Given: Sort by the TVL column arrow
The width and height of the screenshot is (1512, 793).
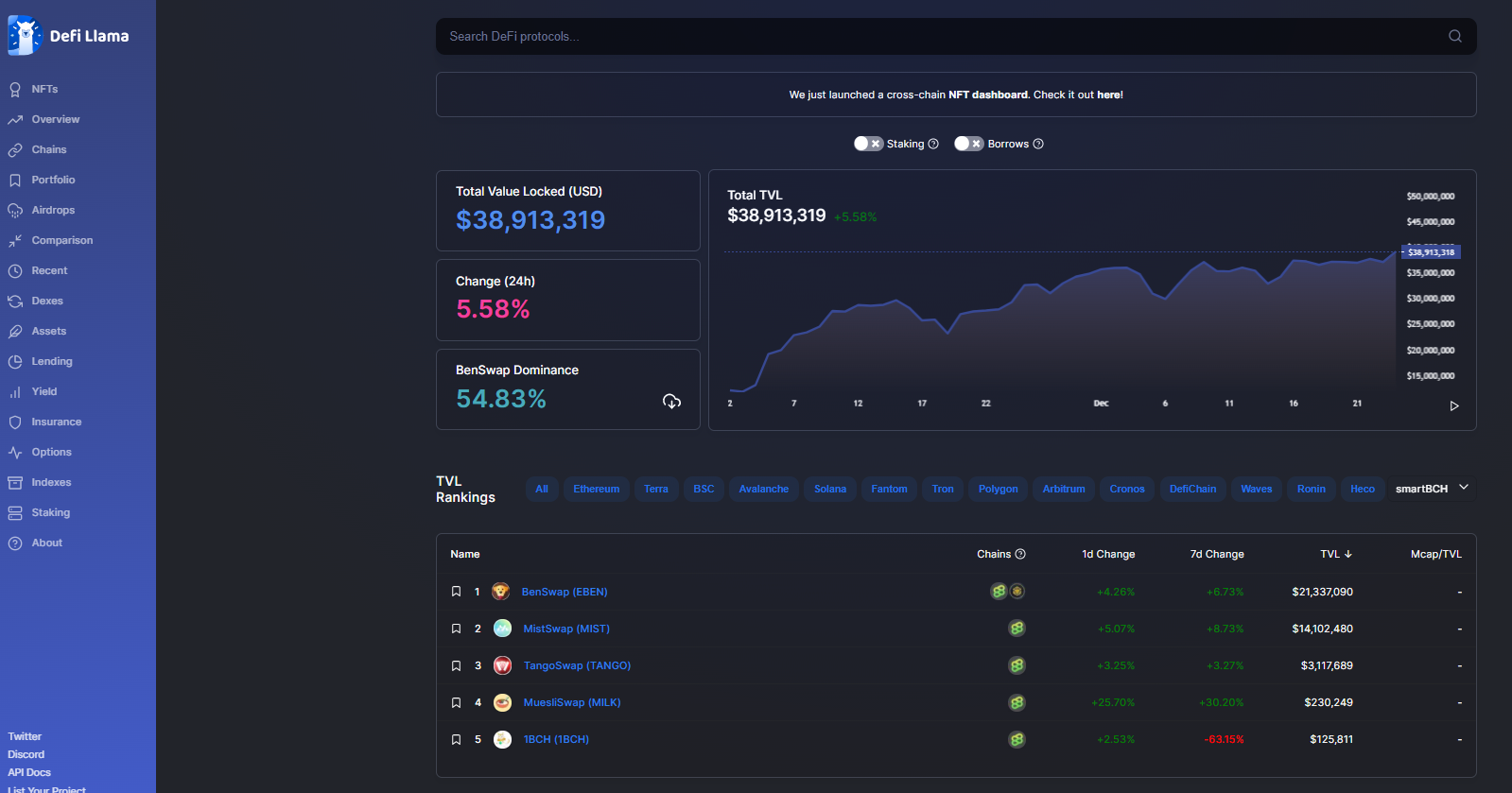Looking at the screenshot, I should 1348,554.
